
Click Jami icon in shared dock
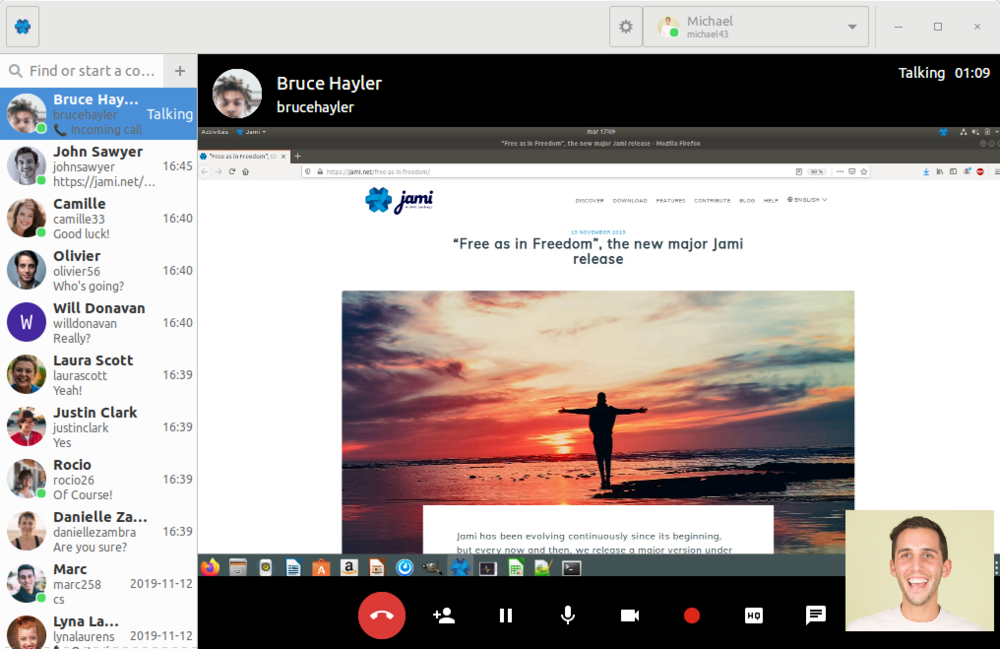[x=460, y=567]
